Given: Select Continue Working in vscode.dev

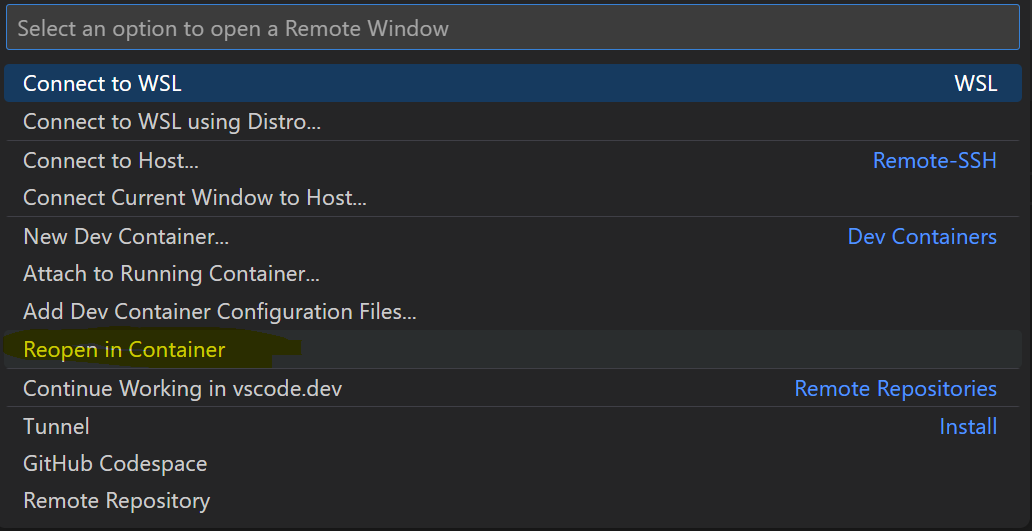Looking at the screenshot, I should pos(513,388).
